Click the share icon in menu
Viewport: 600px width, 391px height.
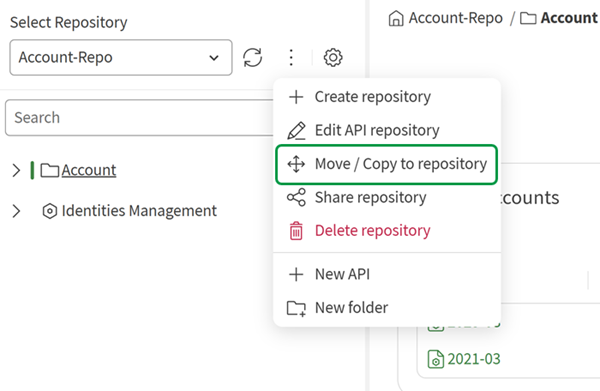pyautogui.click(x=296, y=197)
